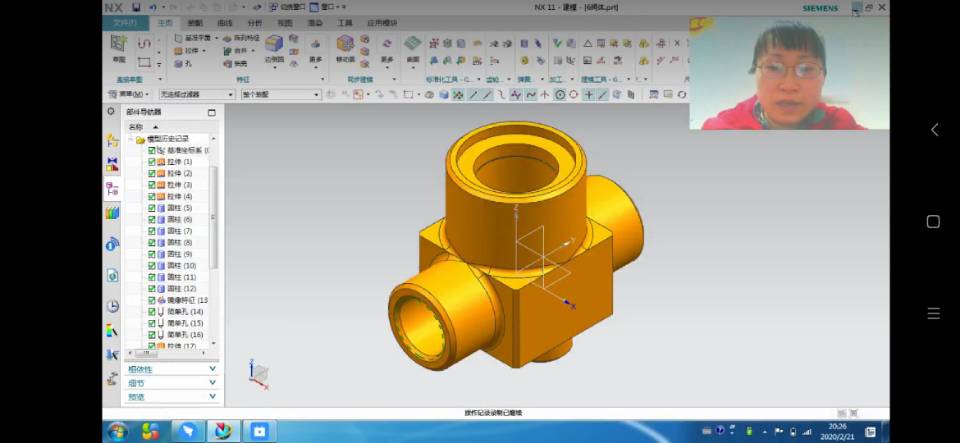Open the Edge Blend (边倒圆) tool
960x443 pixels.
[274, 46]
